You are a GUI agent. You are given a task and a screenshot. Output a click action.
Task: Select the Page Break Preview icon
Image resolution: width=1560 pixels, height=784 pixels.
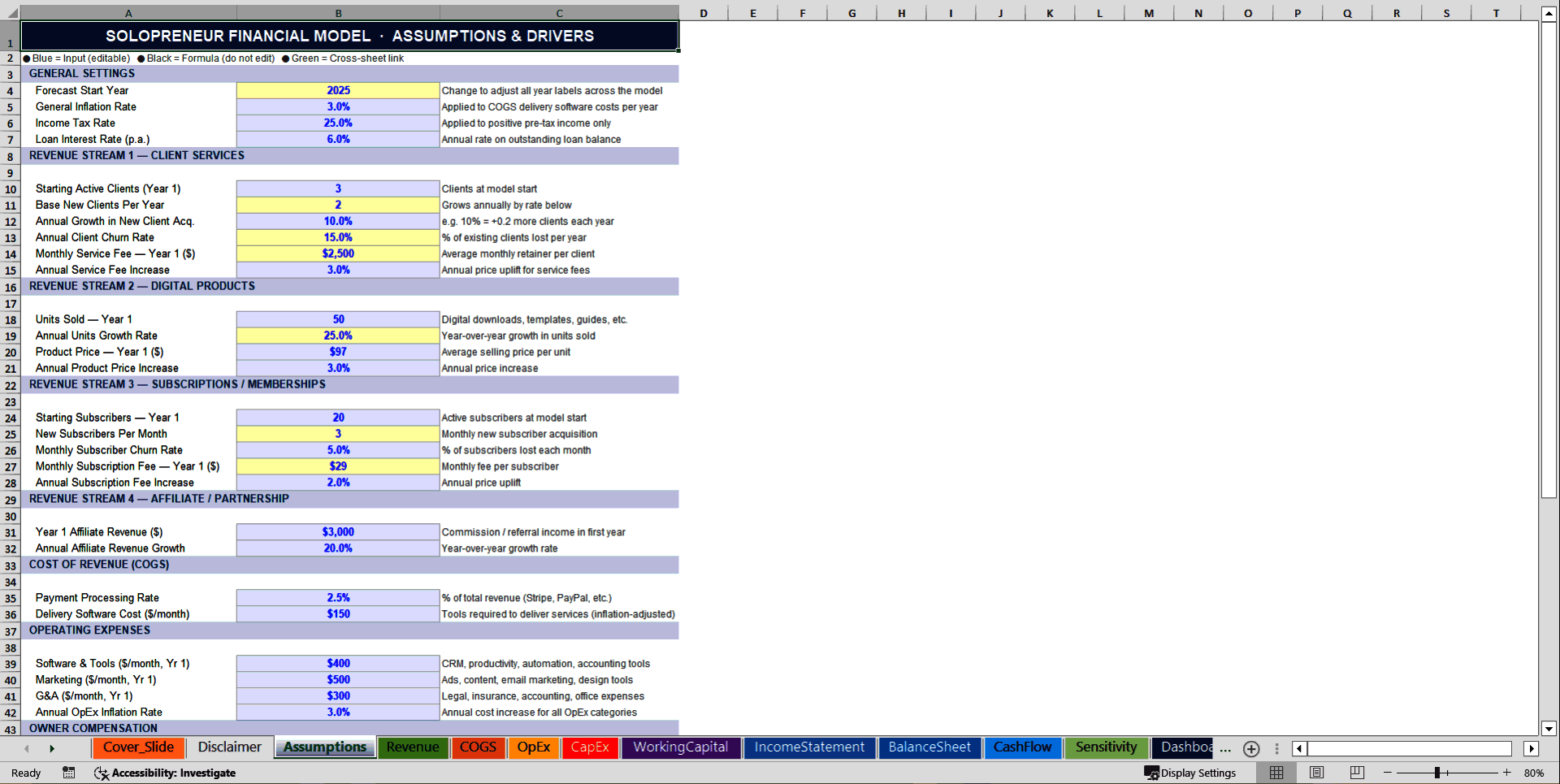pos(1356,773)
